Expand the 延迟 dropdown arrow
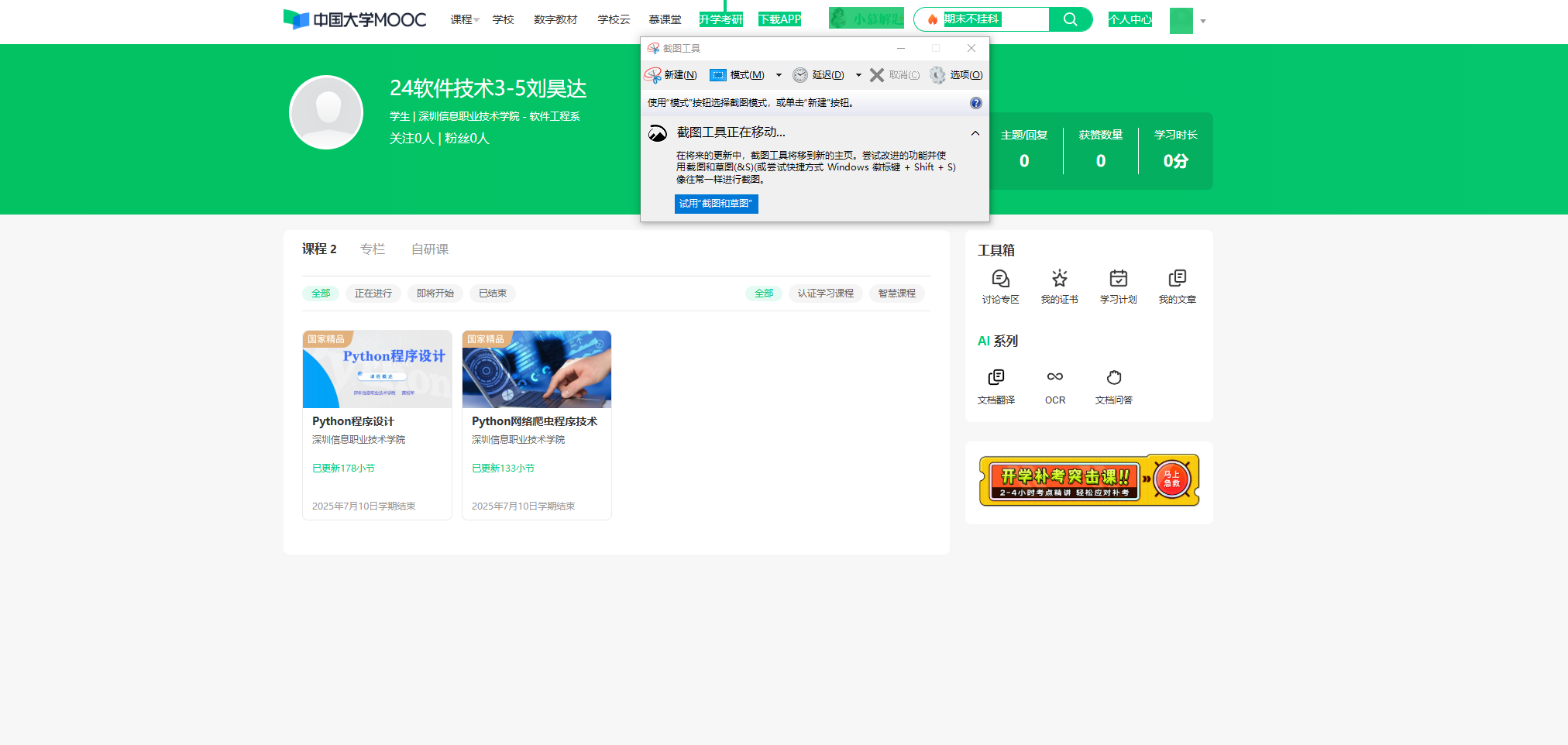The height and width of the screenshot is (745, 1568). (x=858, y=75)
